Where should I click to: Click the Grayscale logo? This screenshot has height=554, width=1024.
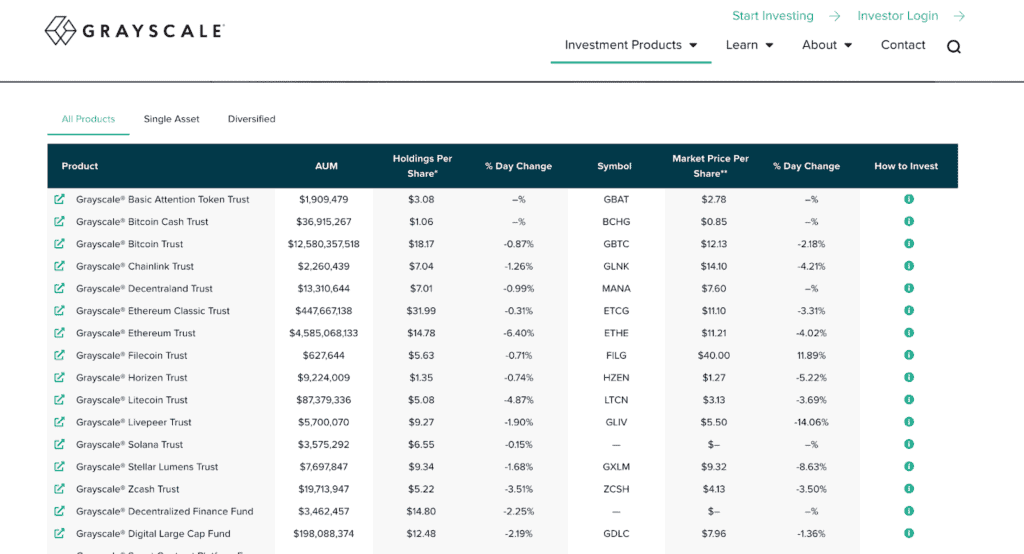tap(135, 31)
